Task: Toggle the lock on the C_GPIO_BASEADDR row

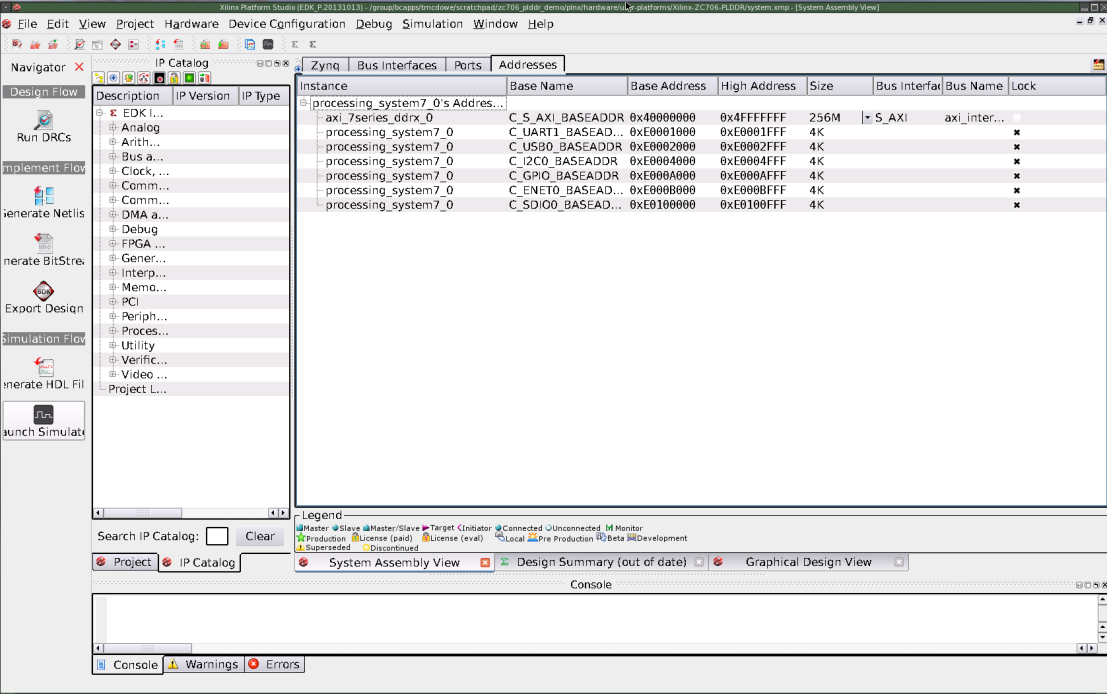Action: pos(1015,175)
